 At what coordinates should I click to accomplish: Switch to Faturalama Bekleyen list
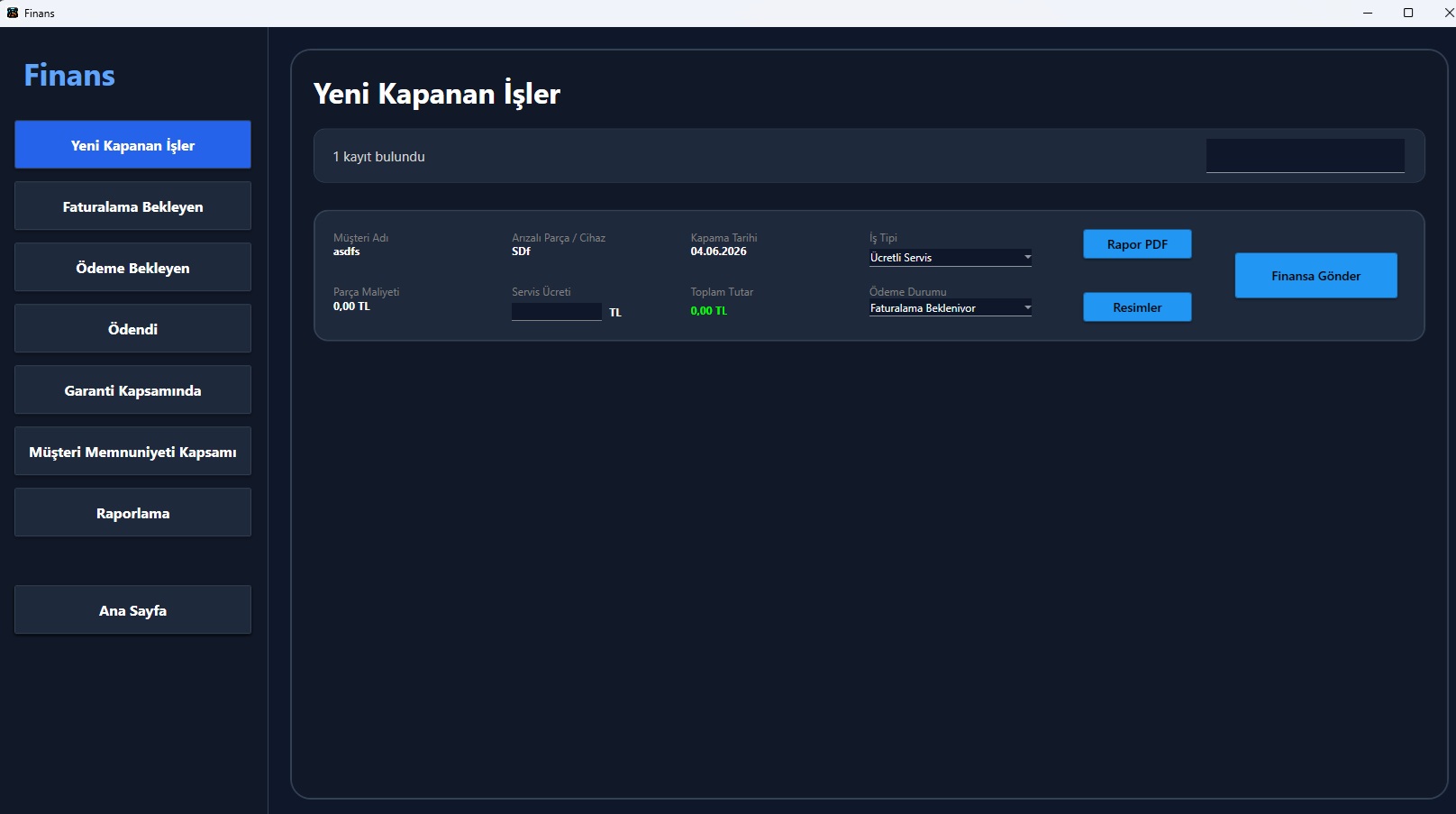tap(132, 206)
